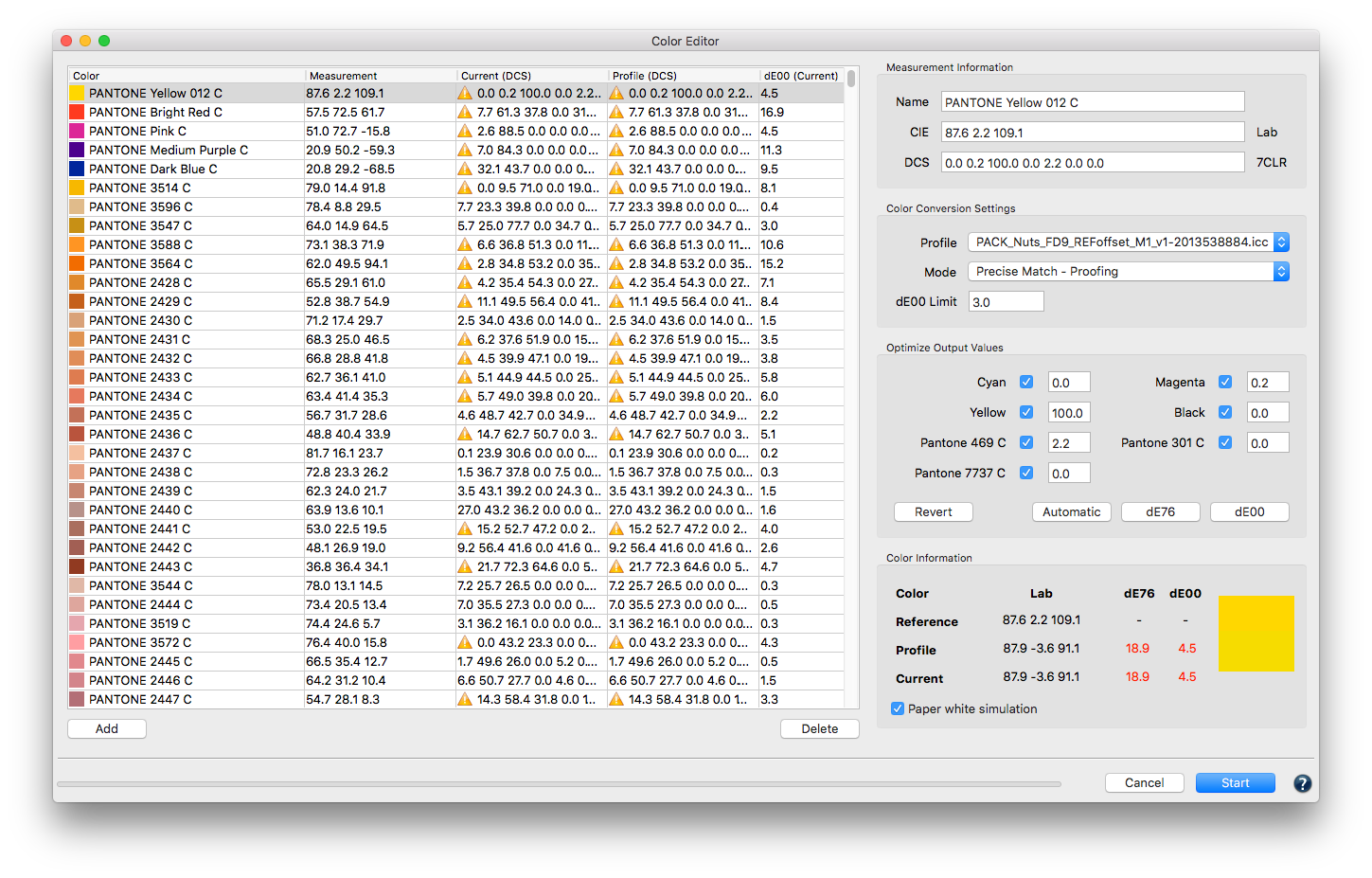Click the dE76 optimize button
The width and height of the screenshot is (1372, 878).
[1161, 511]
